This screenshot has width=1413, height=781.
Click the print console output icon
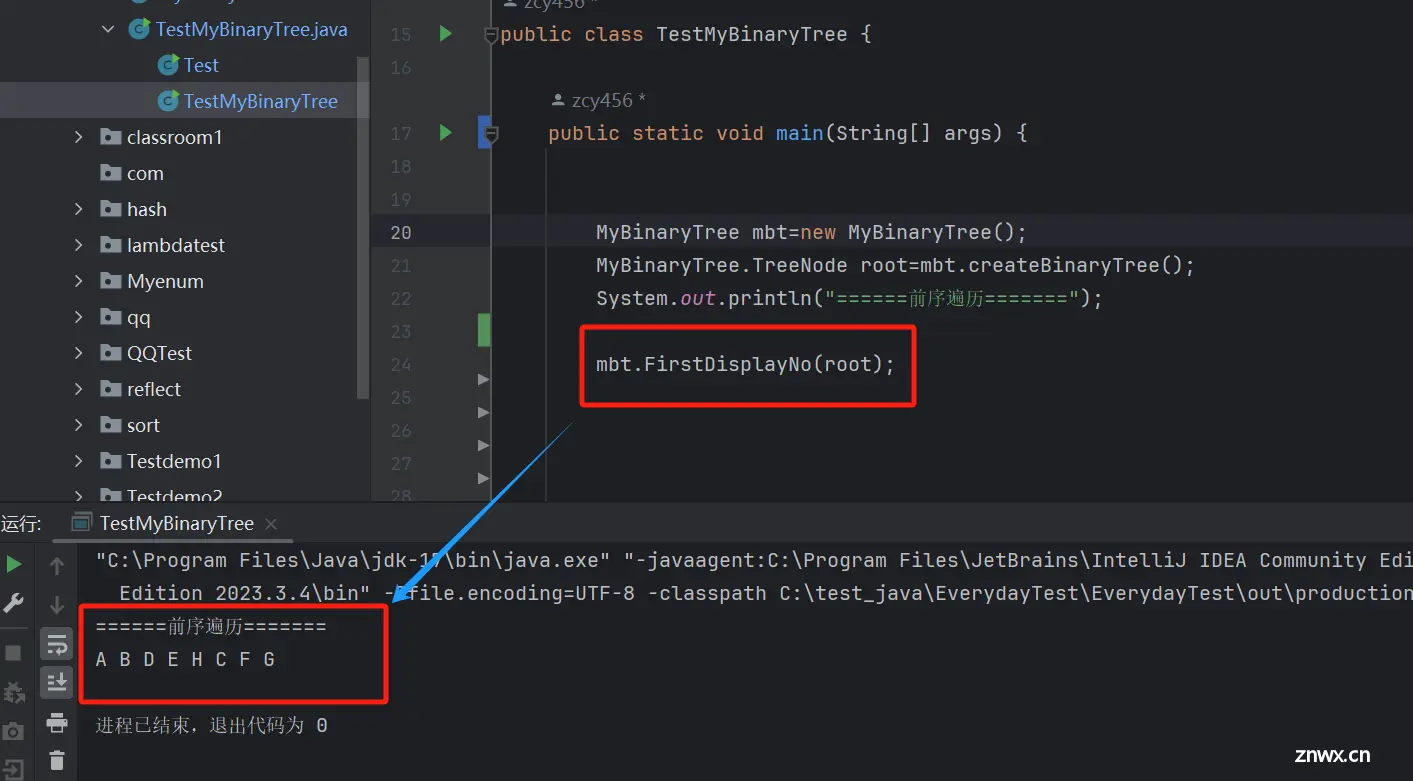pyautogui.click(x=57, y=722)
